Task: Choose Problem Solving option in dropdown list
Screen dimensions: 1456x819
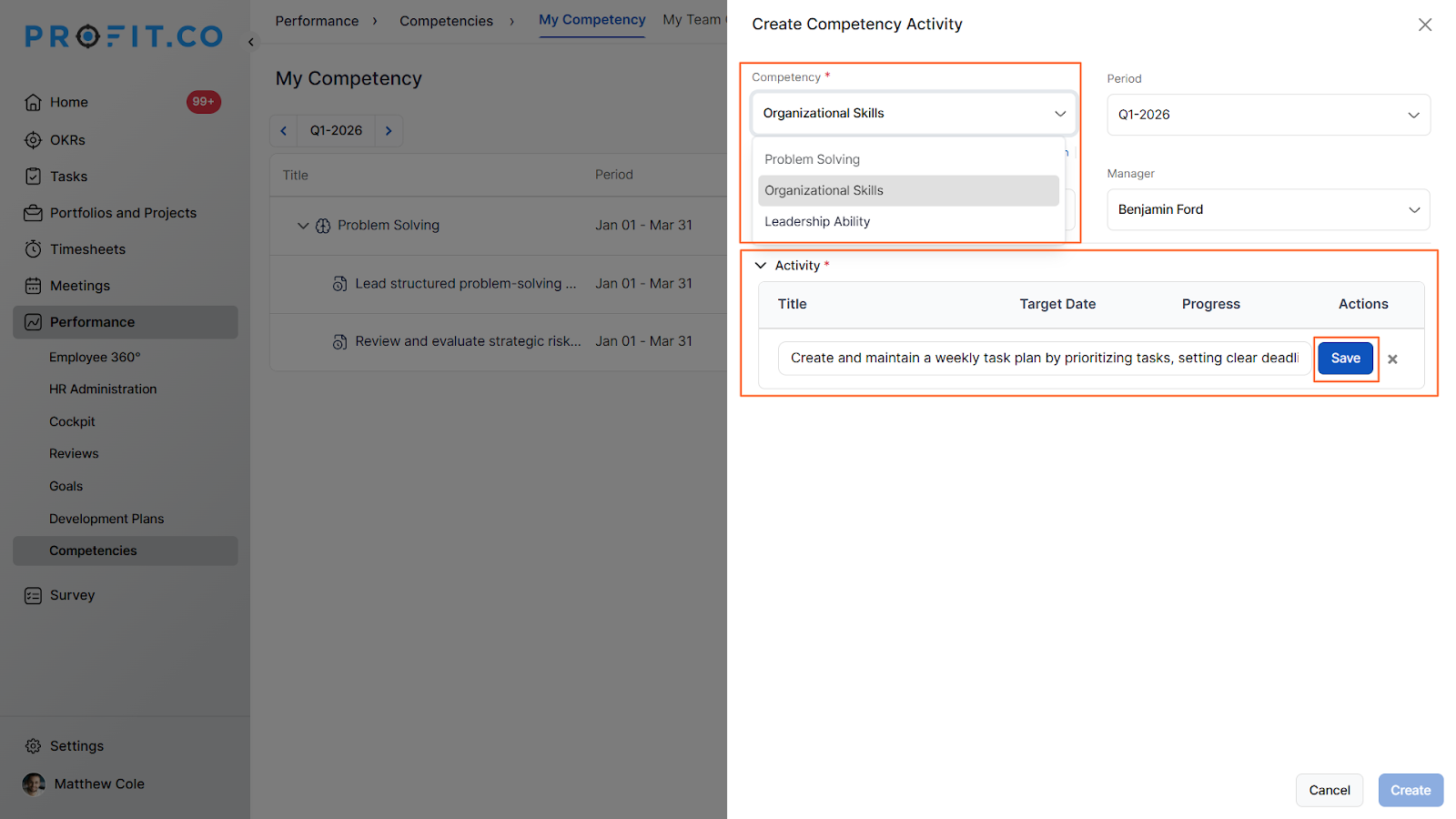Action: click(x=812, y=159)
